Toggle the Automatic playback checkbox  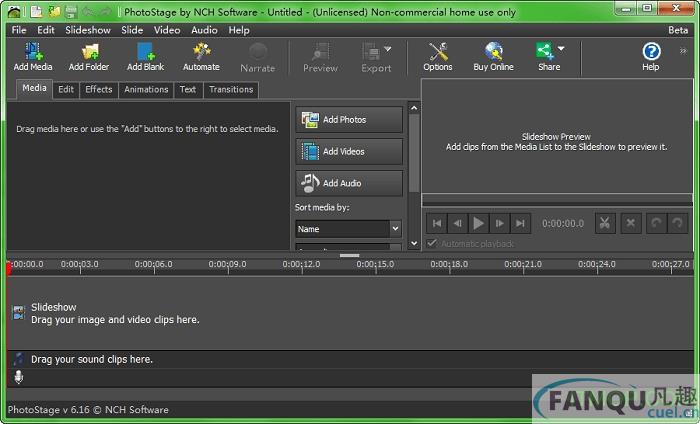431,243
